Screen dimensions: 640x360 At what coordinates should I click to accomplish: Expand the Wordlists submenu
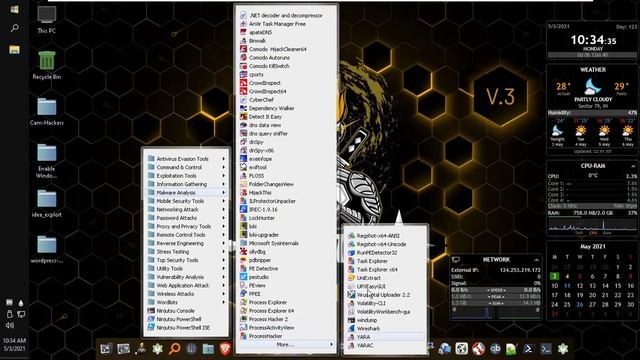(187, 302)
